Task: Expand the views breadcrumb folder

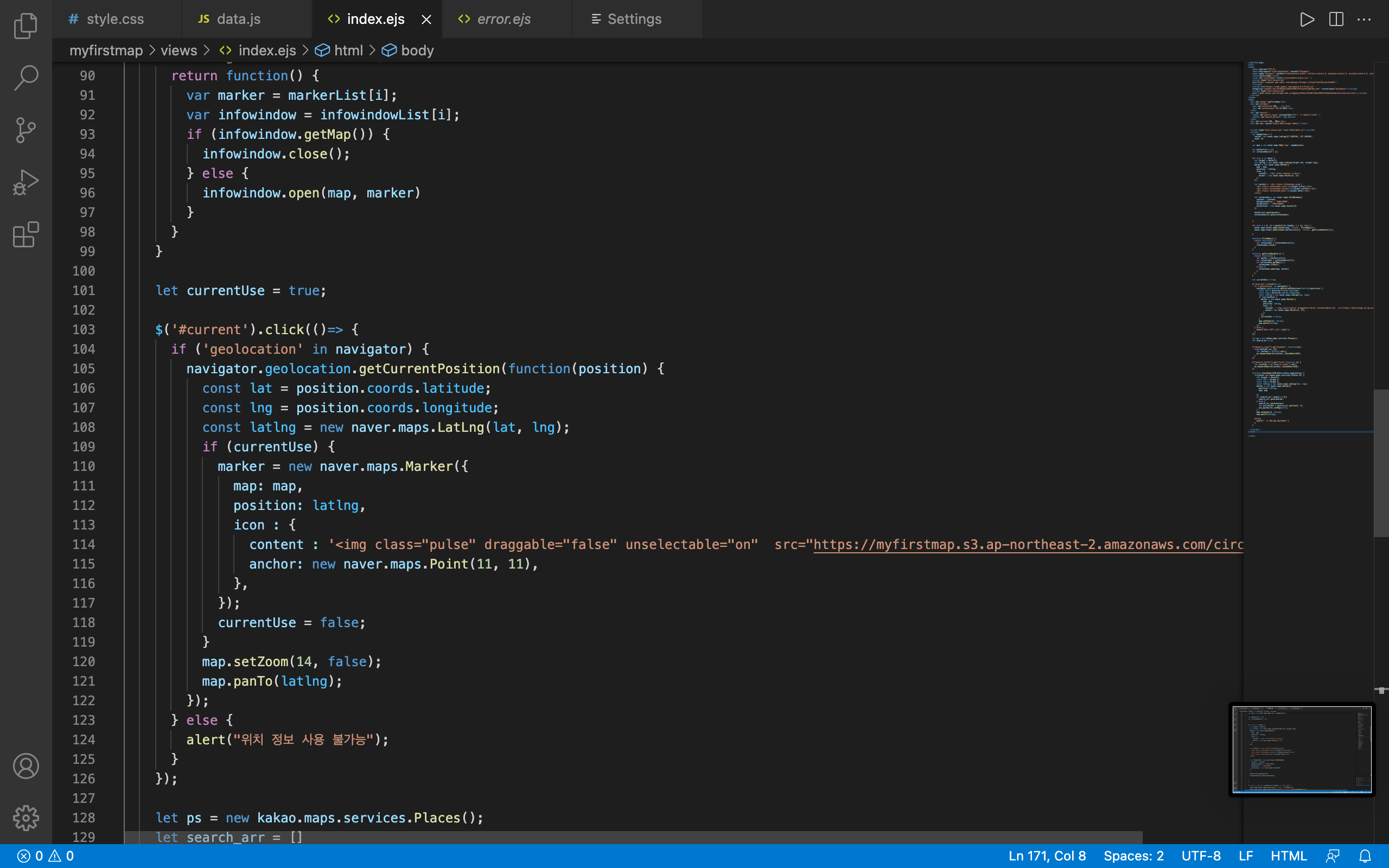Action: [179, 50]
